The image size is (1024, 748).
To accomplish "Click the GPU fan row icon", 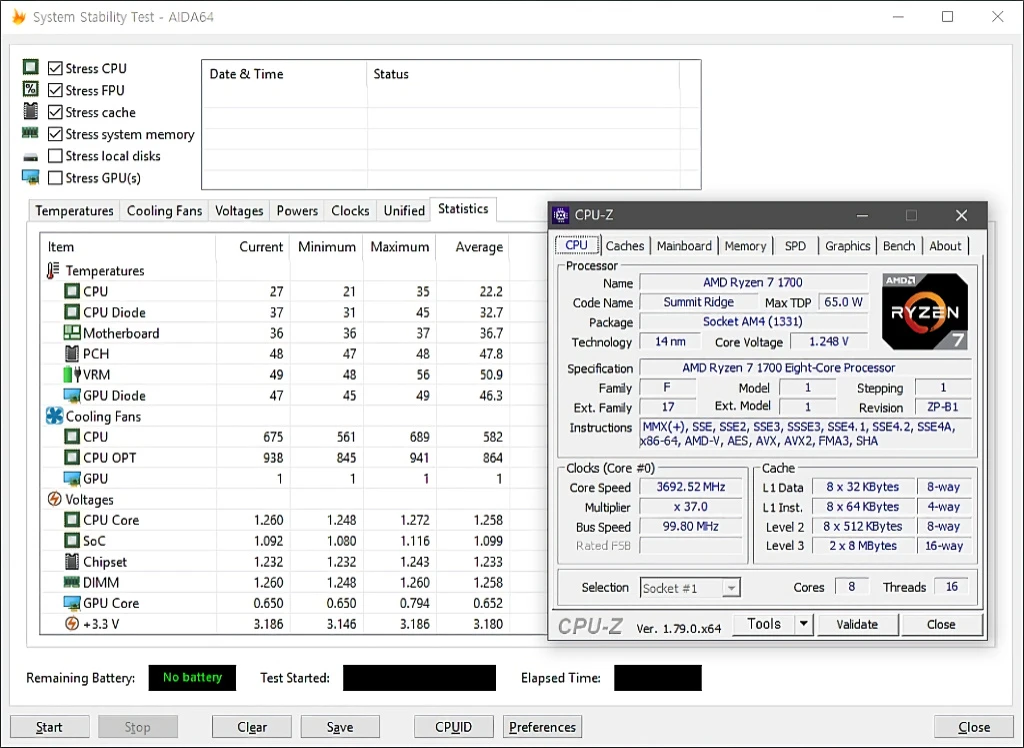I will (x=72, y=478).
